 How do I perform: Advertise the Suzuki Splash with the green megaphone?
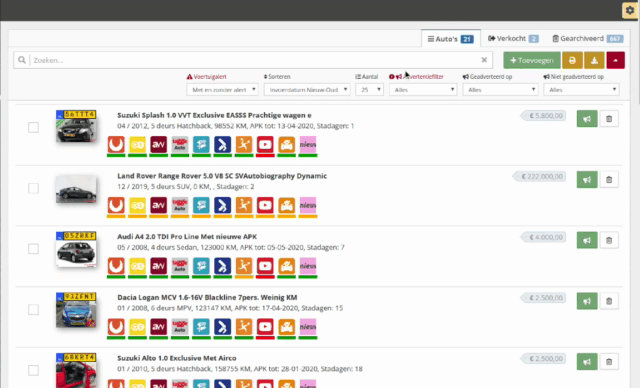tap(587, 119)
